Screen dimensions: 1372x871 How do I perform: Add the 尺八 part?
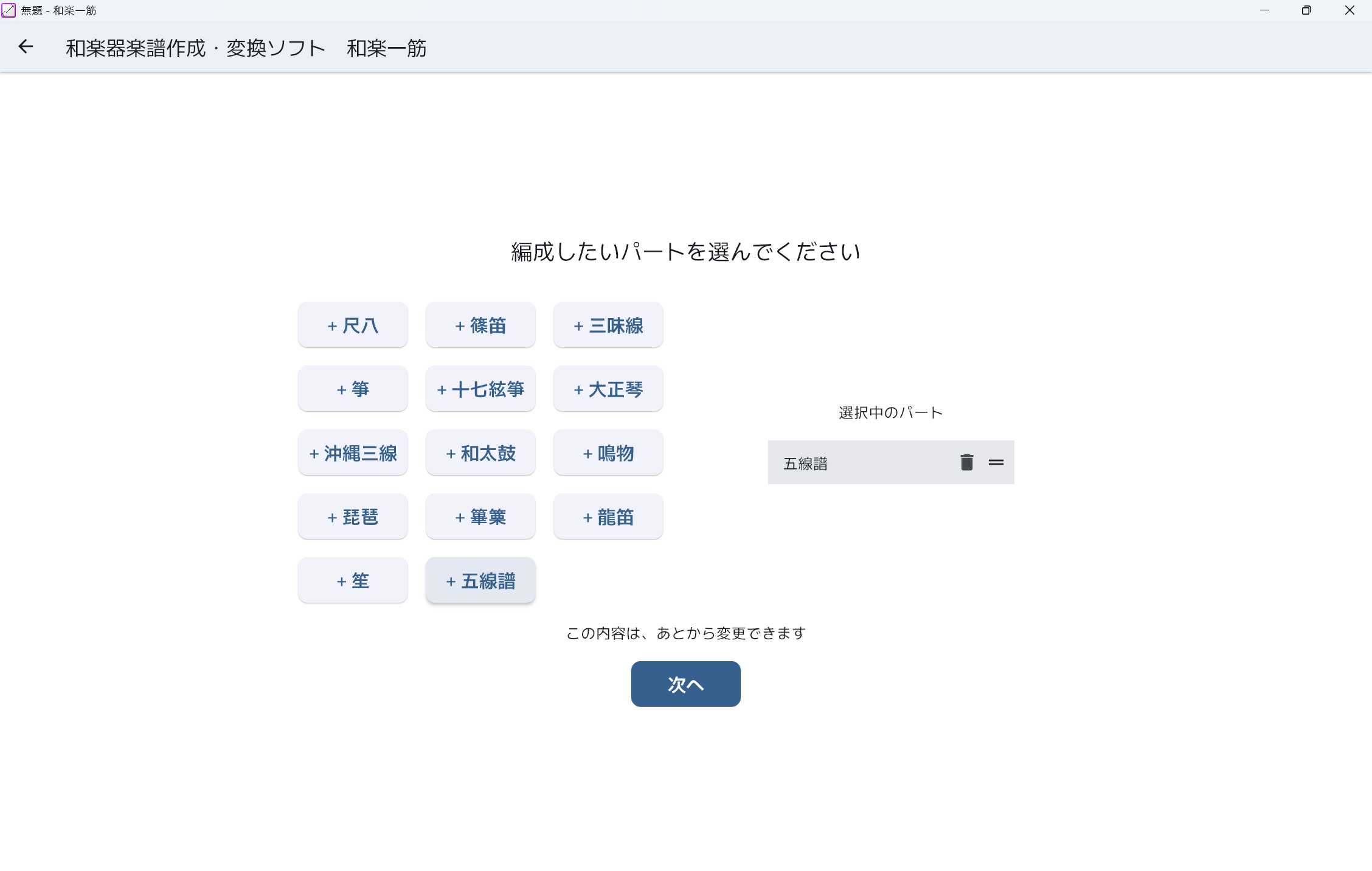click(x=353, y=325)
